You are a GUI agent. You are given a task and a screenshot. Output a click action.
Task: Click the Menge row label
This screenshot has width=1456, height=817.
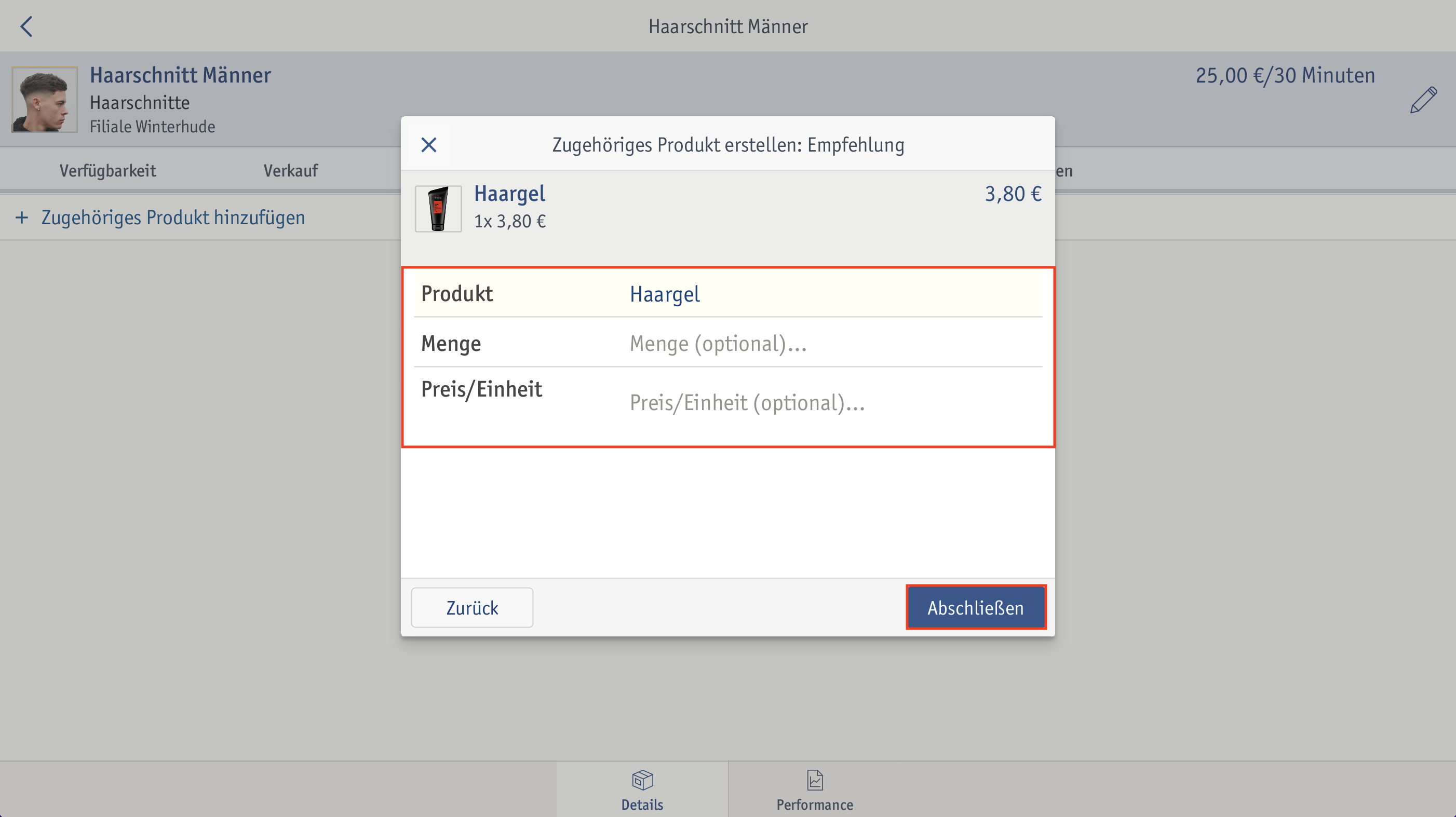(x=451, y=344)
